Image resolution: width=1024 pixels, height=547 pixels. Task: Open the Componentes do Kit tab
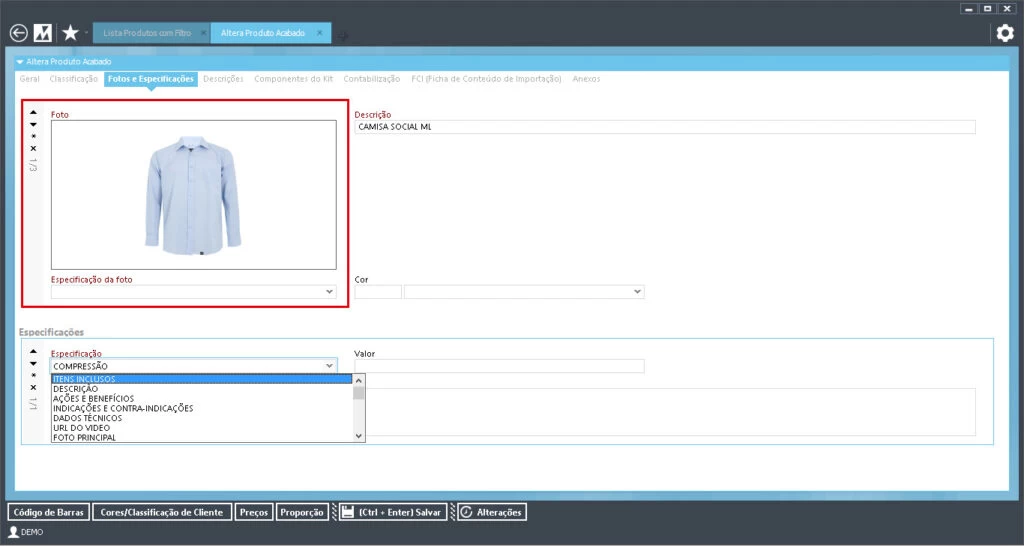(x=293, y=78)
